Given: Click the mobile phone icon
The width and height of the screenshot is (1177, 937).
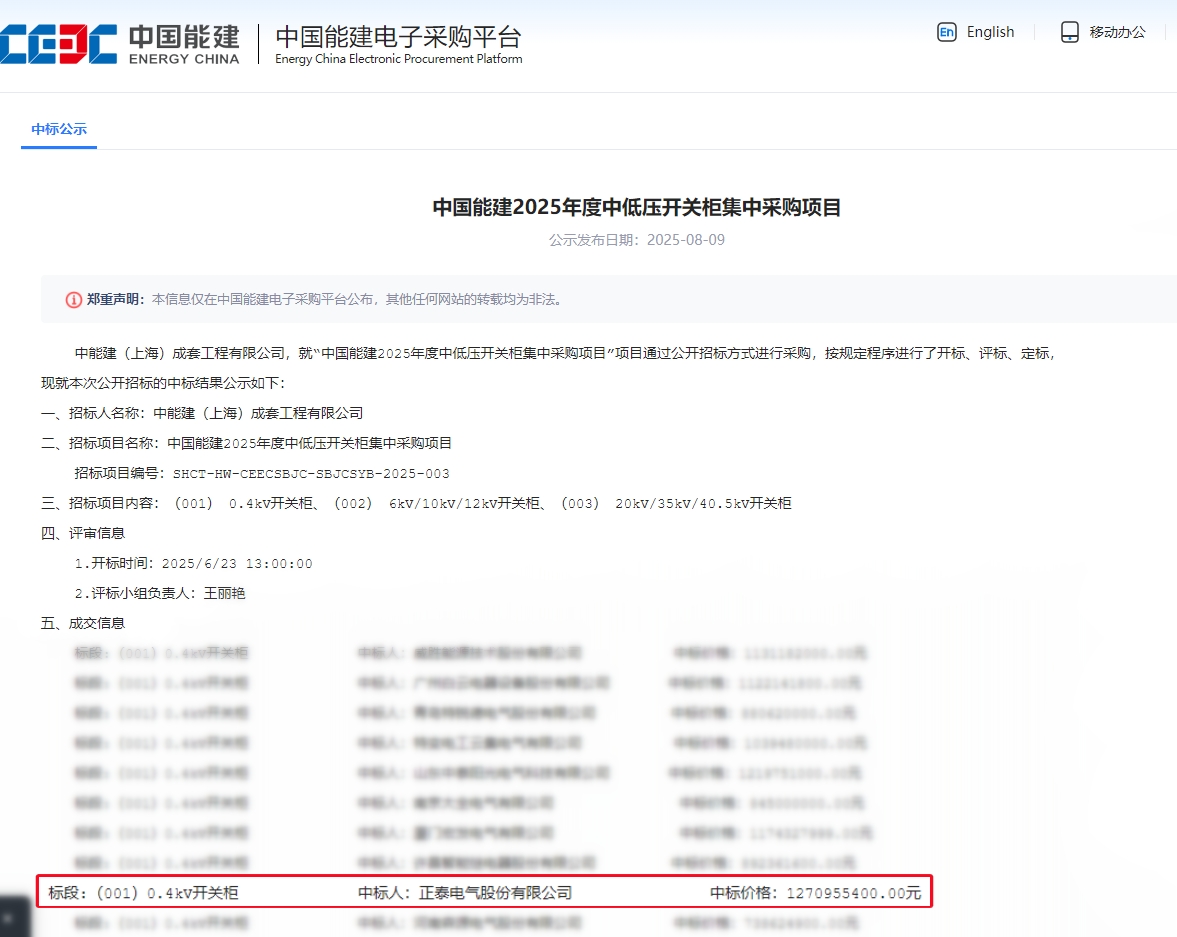Looking at the screenshot, I should 1069,32.
